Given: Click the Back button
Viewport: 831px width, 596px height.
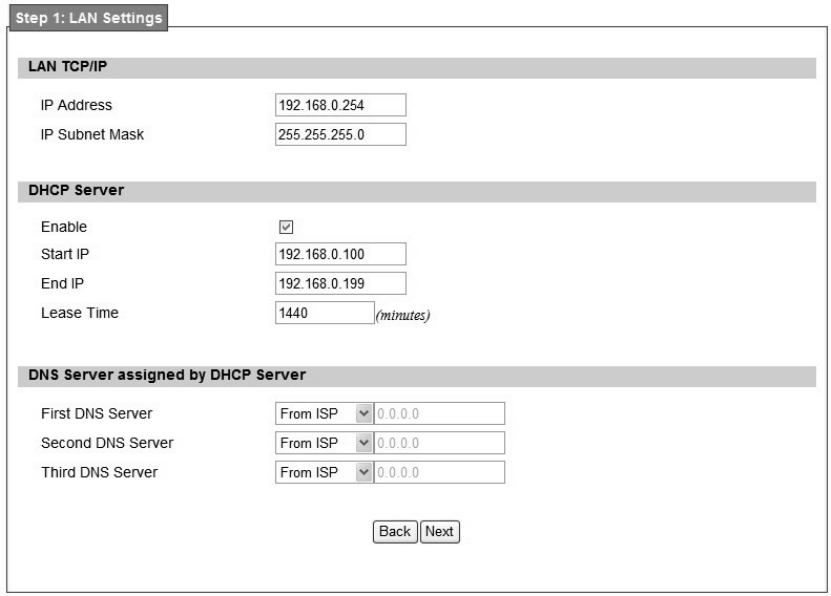Looking at the screenshot, I should point(395,531).
